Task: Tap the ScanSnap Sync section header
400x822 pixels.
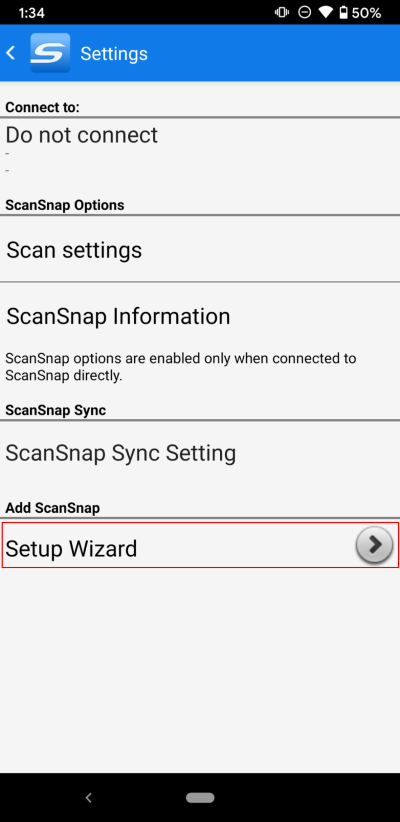Action: [x=56, y=410]
